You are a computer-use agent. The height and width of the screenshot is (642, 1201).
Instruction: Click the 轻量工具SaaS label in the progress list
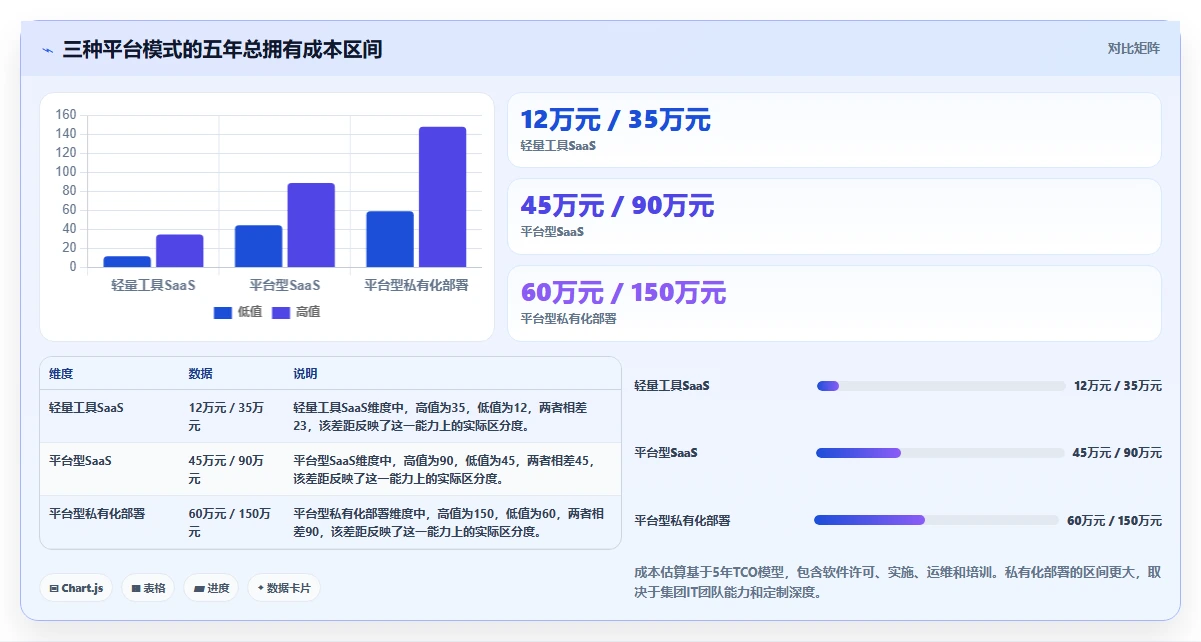[672, 386]
